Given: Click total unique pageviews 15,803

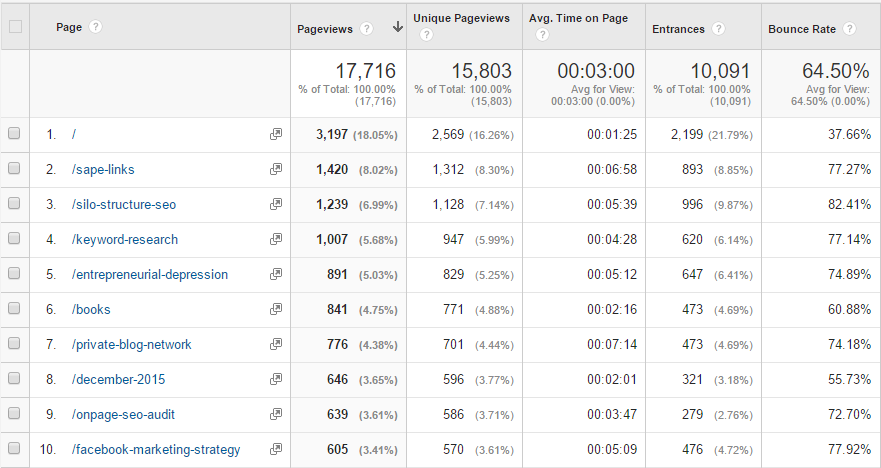Looking at the screenshot, I should 482,71.
